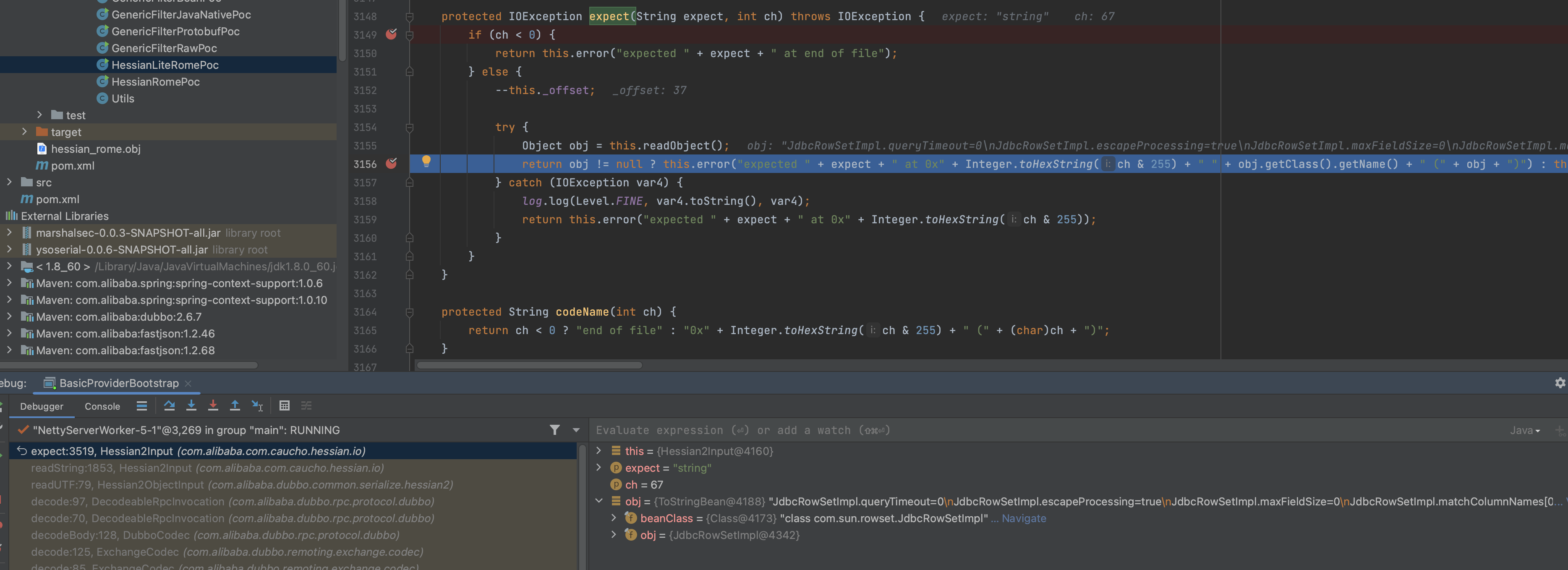This screenshot has width=1568, height=570.
Task: Click the project tree horizontal scrollbar
Action: pyautogui.click(x=128, y=366)
